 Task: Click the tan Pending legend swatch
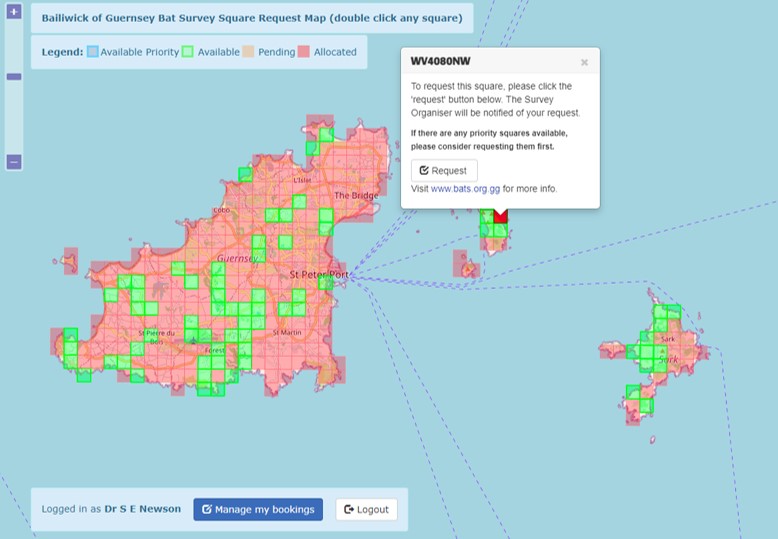tap(250, 52)
